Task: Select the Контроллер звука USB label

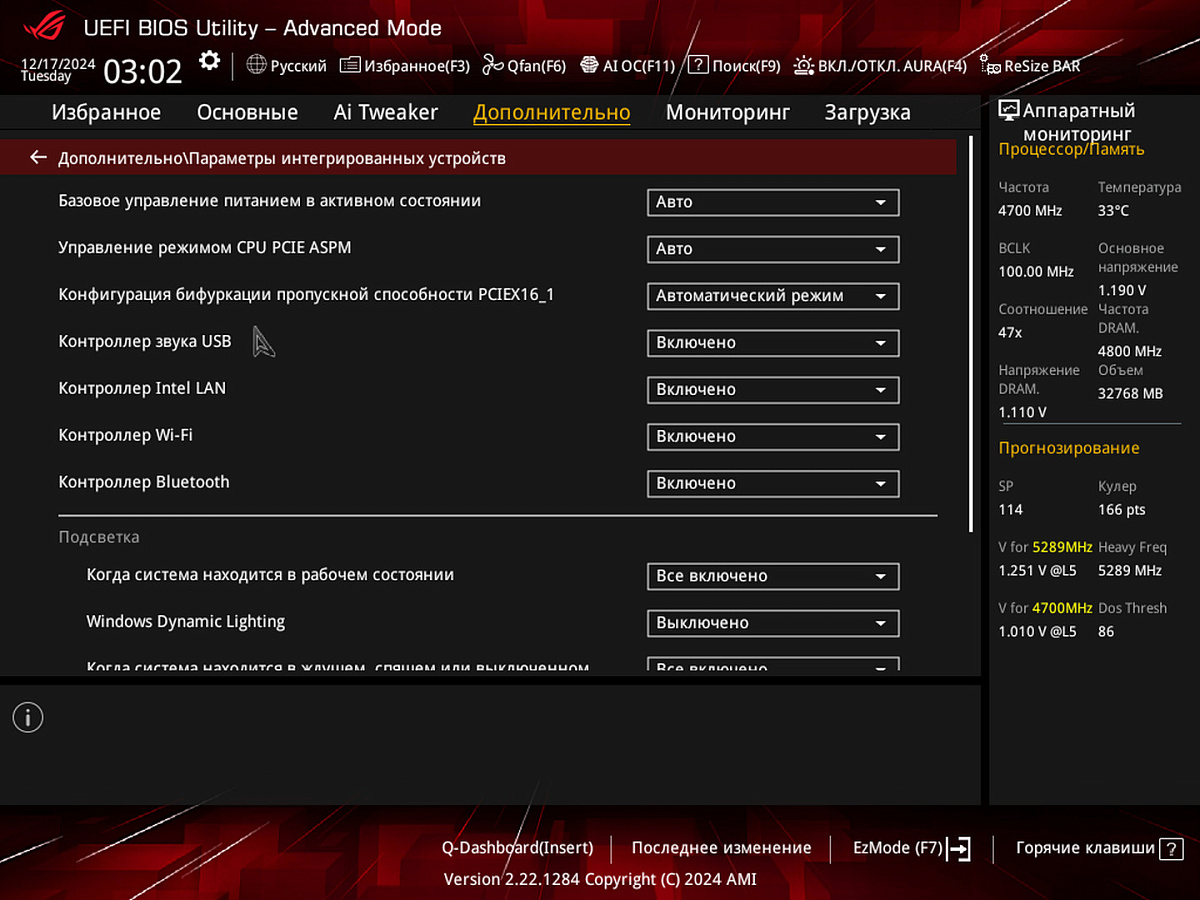Action: point(145,341)
